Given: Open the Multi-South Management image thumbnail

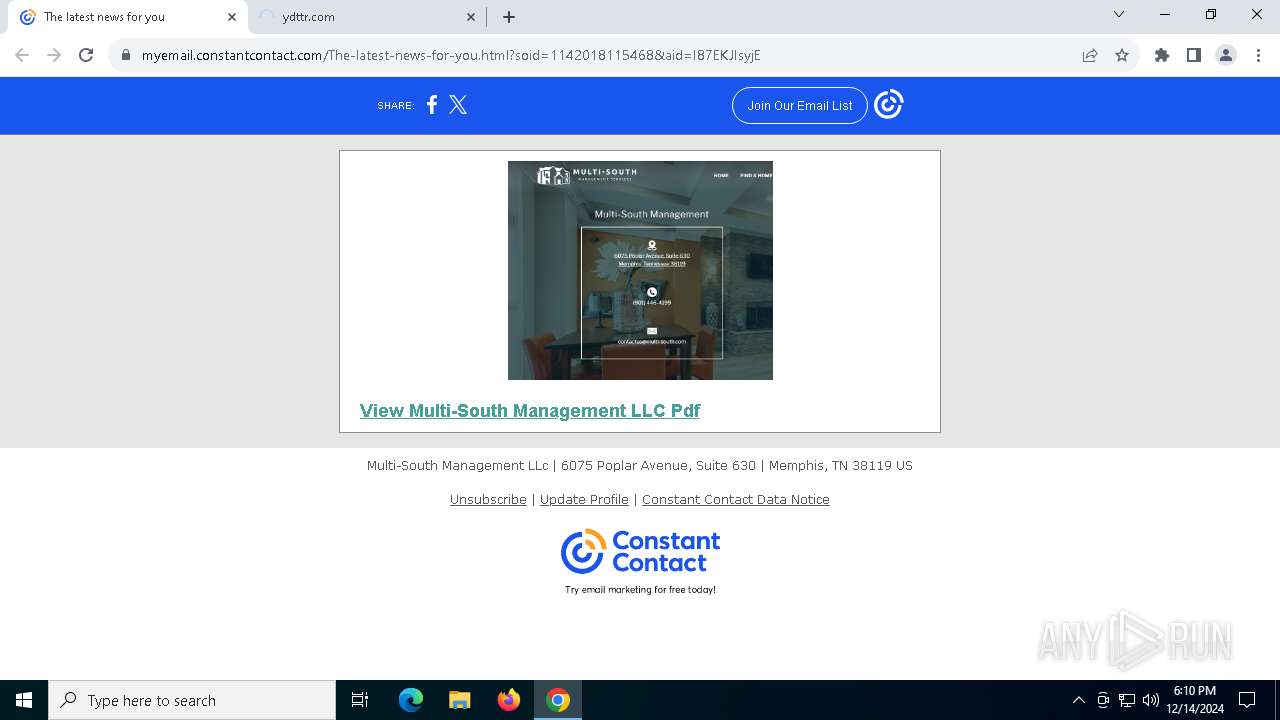Looking at the screenshot, I should [x=640, y=270].
